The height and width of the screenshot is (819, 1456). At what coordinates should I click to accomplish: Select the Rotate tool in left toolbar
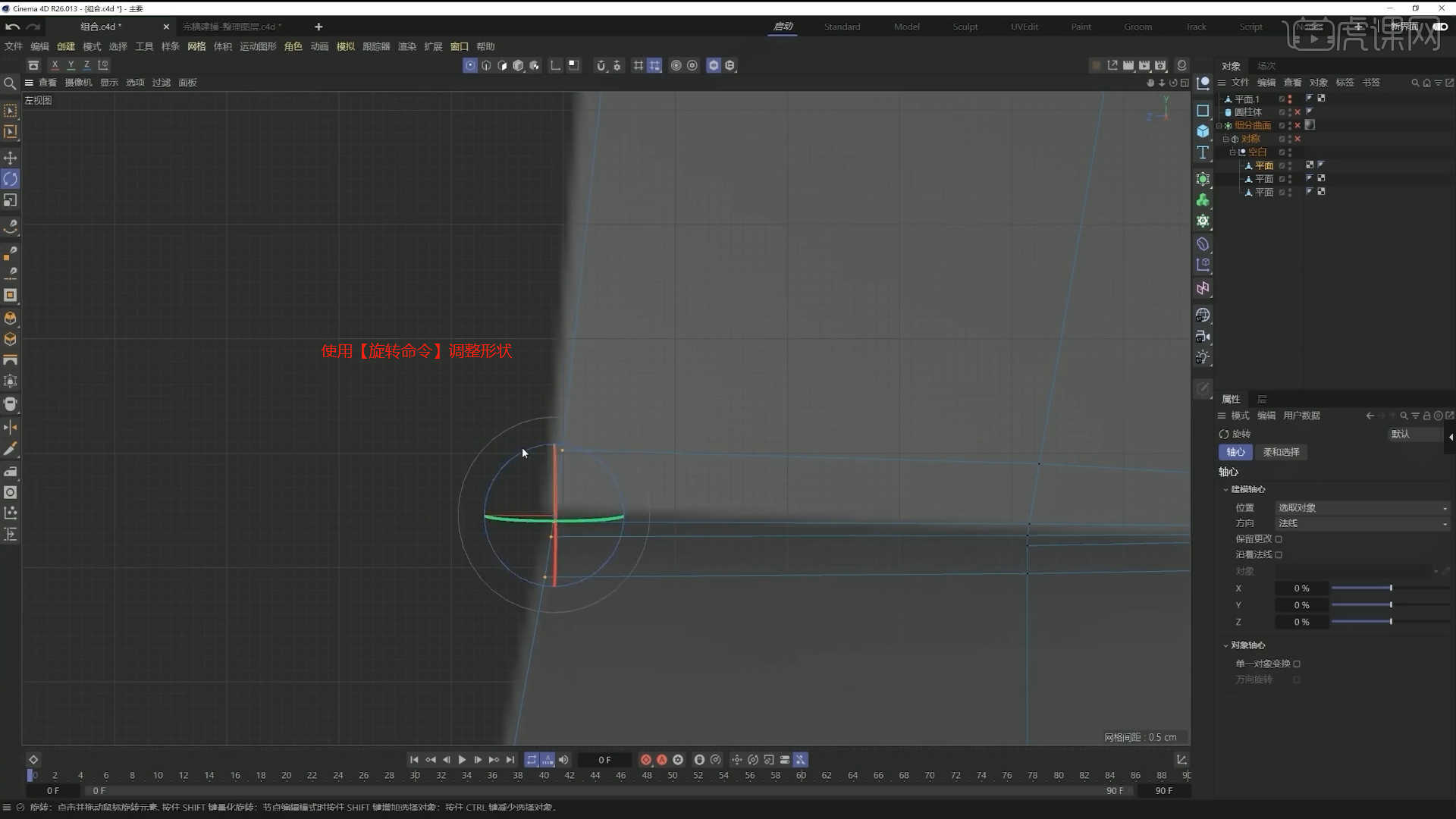point(11,179)
